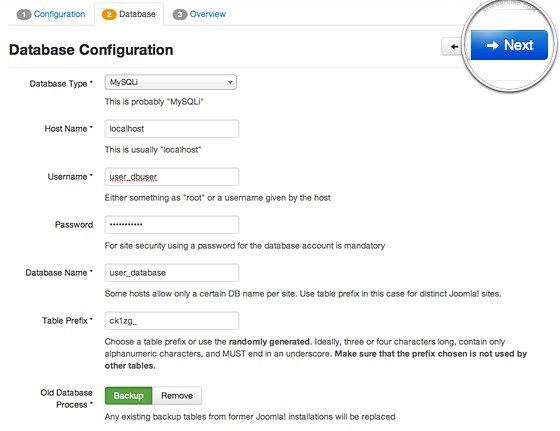The height and width of the screenshot is (431, 560).
Task: Click the "This is usually localhost" hint
Action: click(x=153, y=150)
